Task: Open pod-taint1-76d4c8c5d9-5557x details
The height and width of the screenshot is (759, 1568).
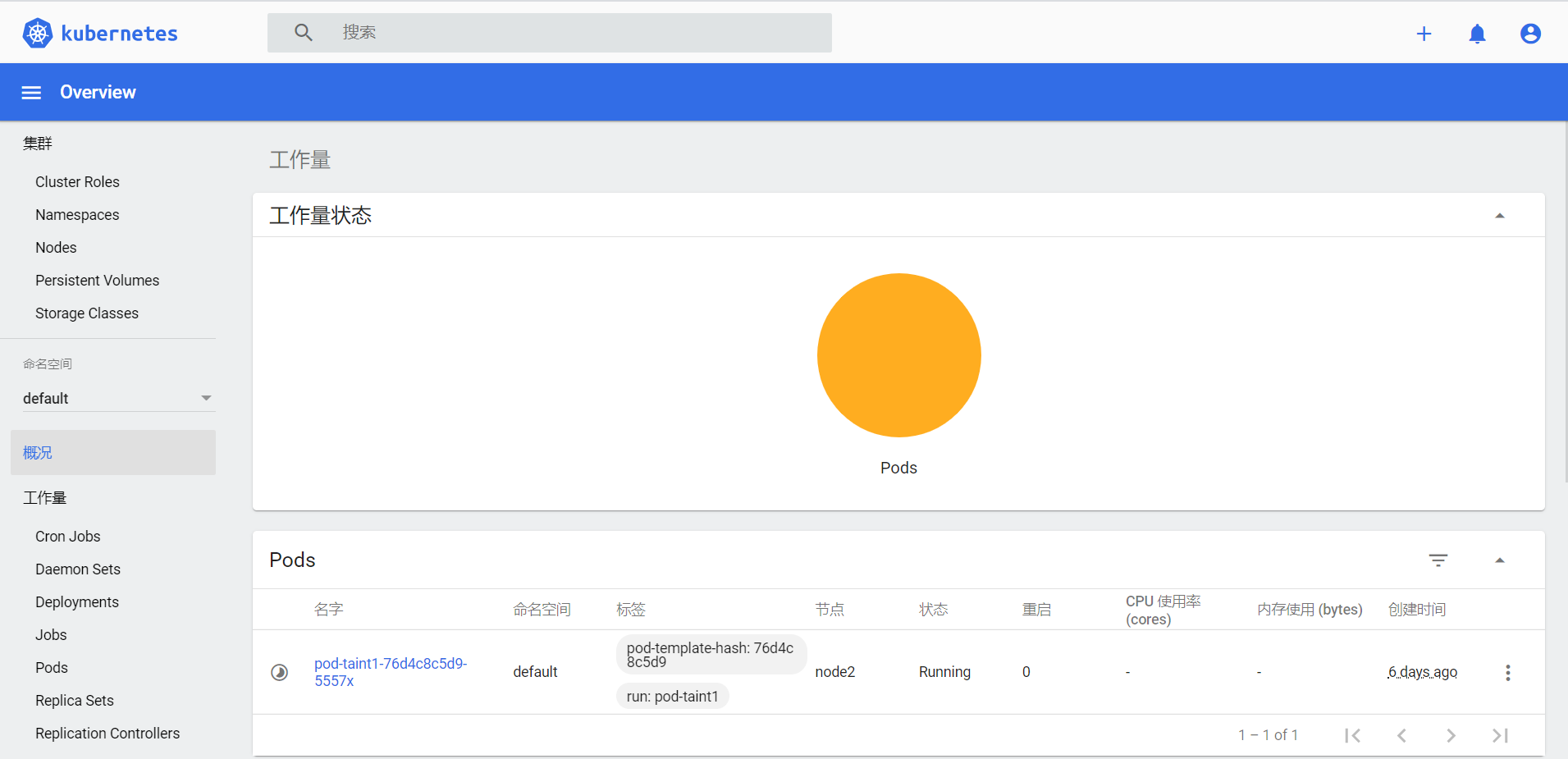Action: tap(390, 671)
